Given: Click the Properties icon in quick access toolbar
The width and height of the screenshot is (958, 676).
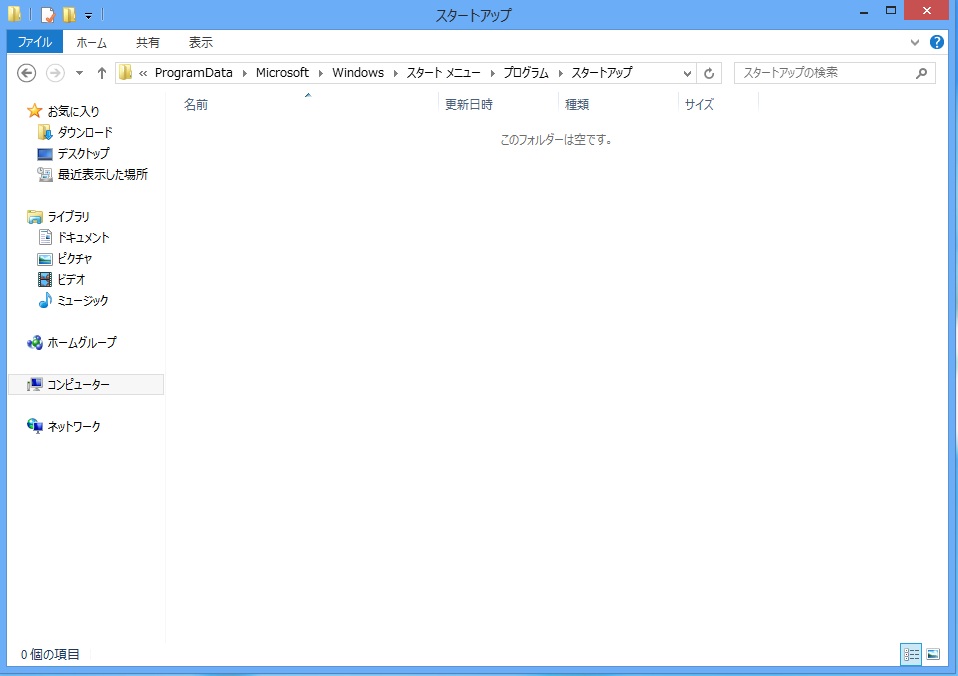Looking at the screenshot, I should (x=47, y=15).
